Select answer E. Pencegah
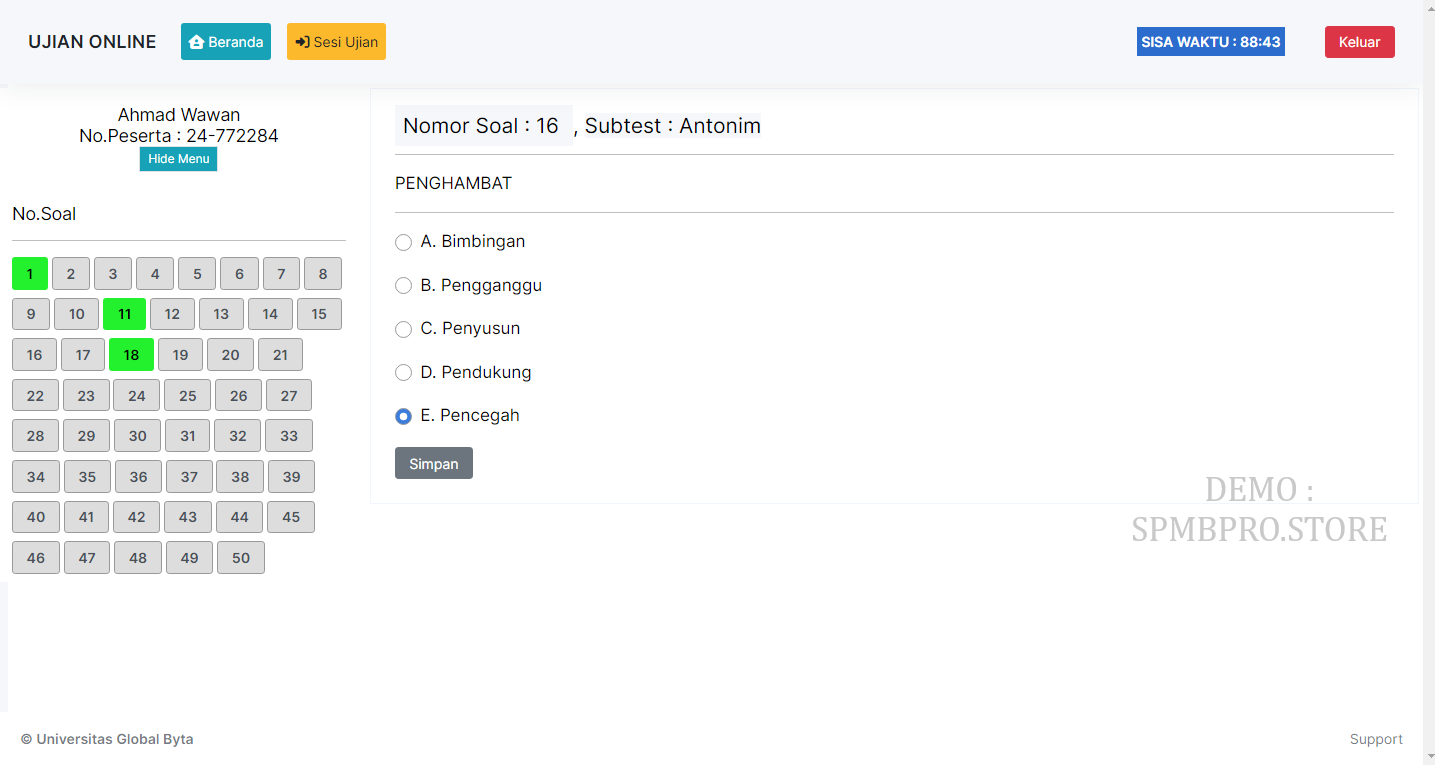The width and height of the screenshot is (1435, 765). 403,416
